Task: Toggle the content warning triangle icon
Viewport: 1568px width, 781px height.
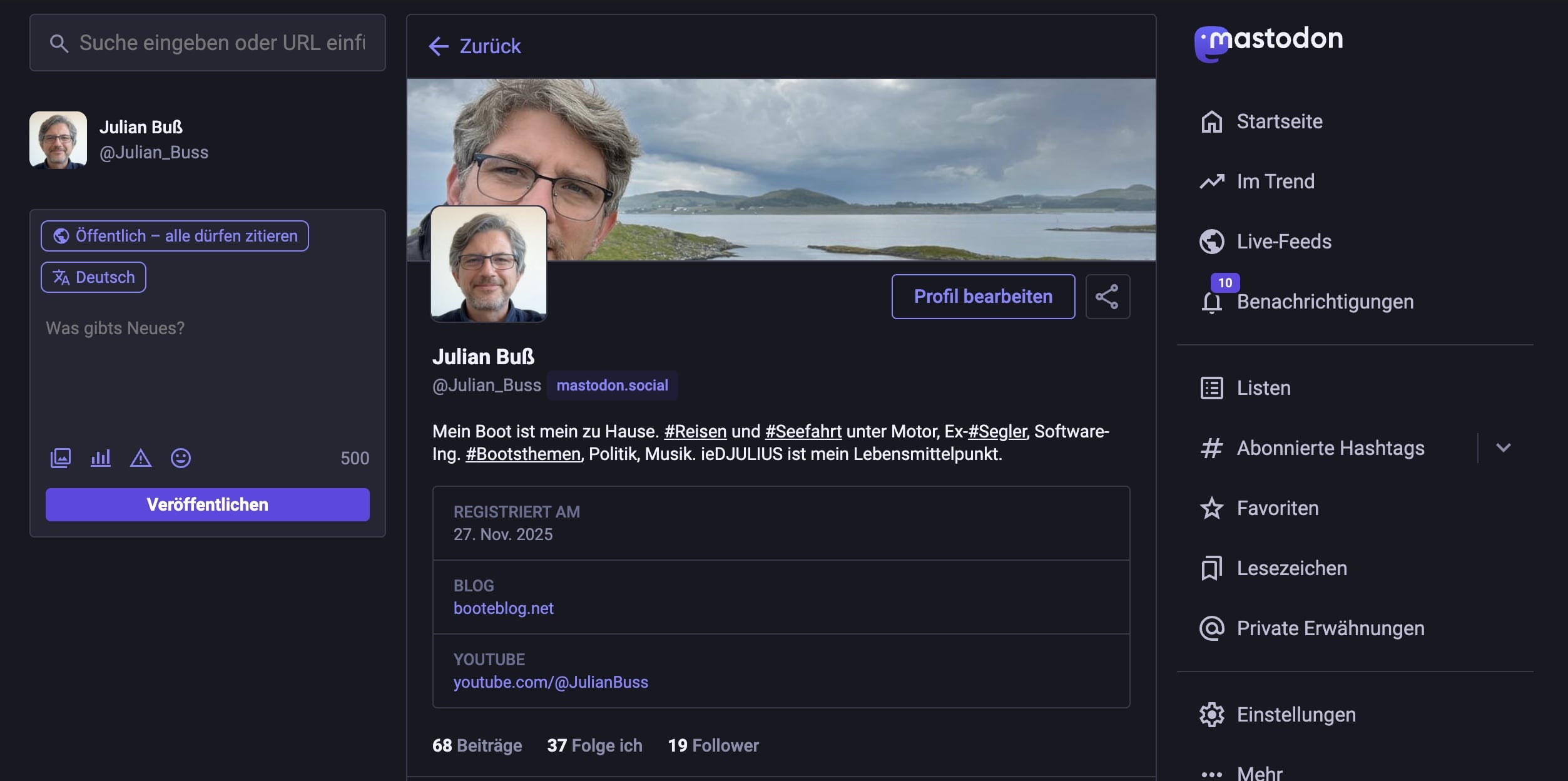Action: coord(141,458)
